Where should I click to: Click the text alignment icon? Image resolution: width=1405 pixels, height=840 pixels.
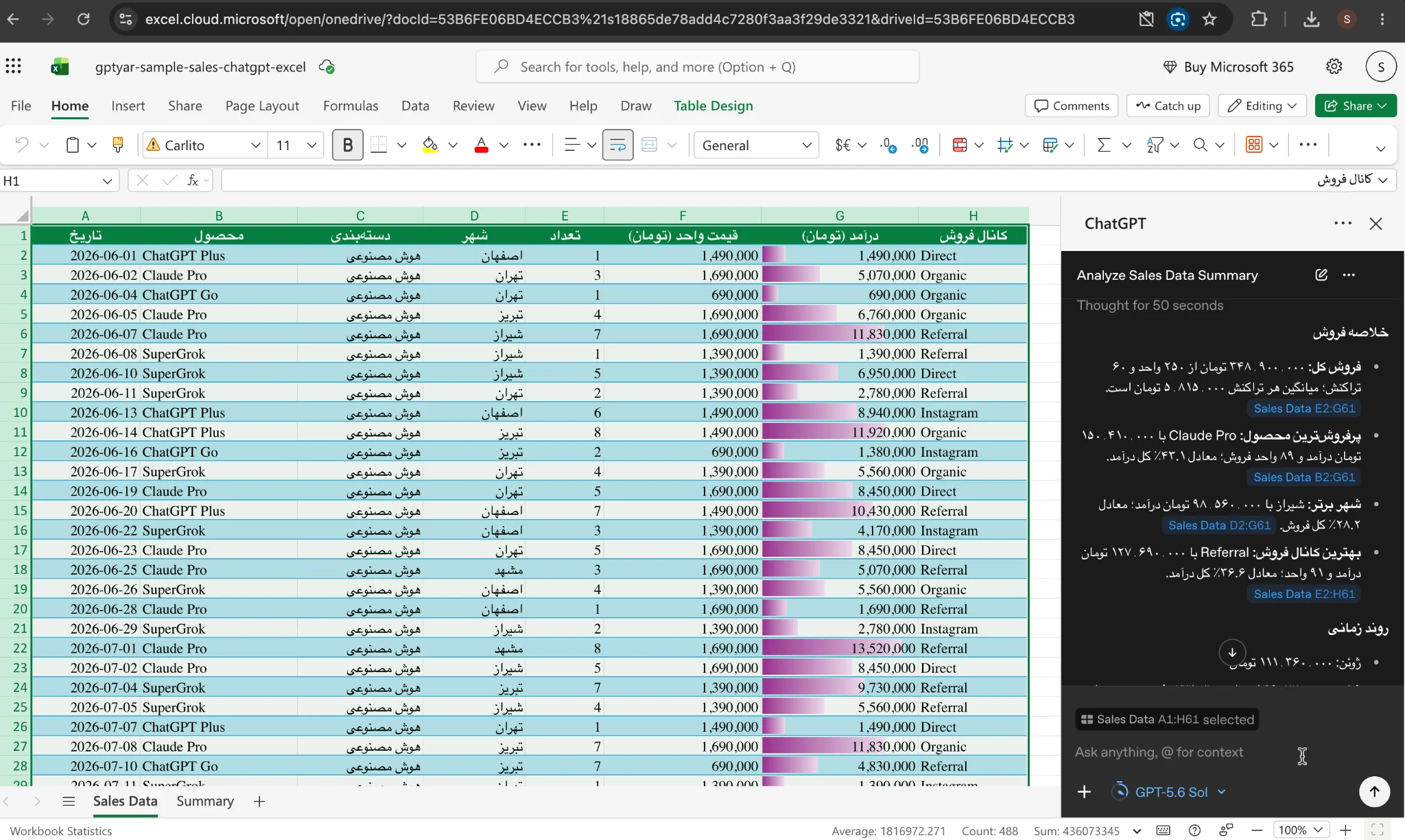coord(572,145)
